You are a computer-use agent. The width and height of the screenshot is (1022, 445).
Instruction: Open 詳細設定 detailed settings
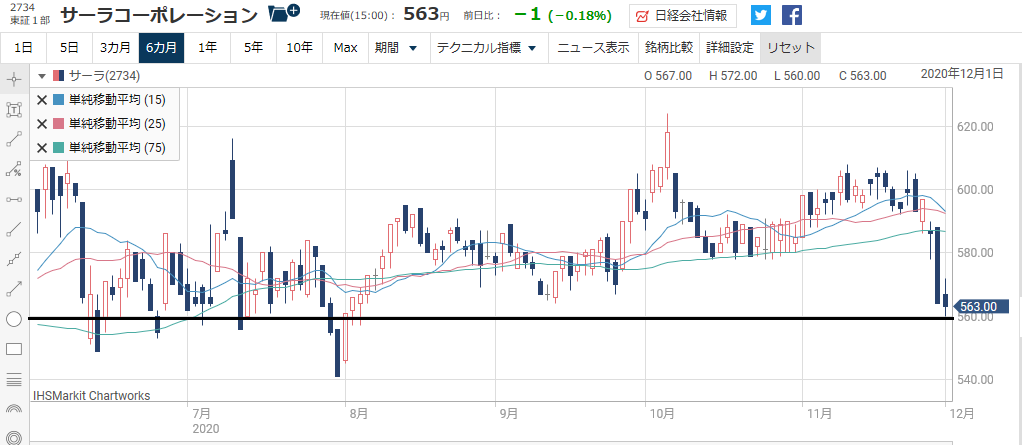click(729, 48)
